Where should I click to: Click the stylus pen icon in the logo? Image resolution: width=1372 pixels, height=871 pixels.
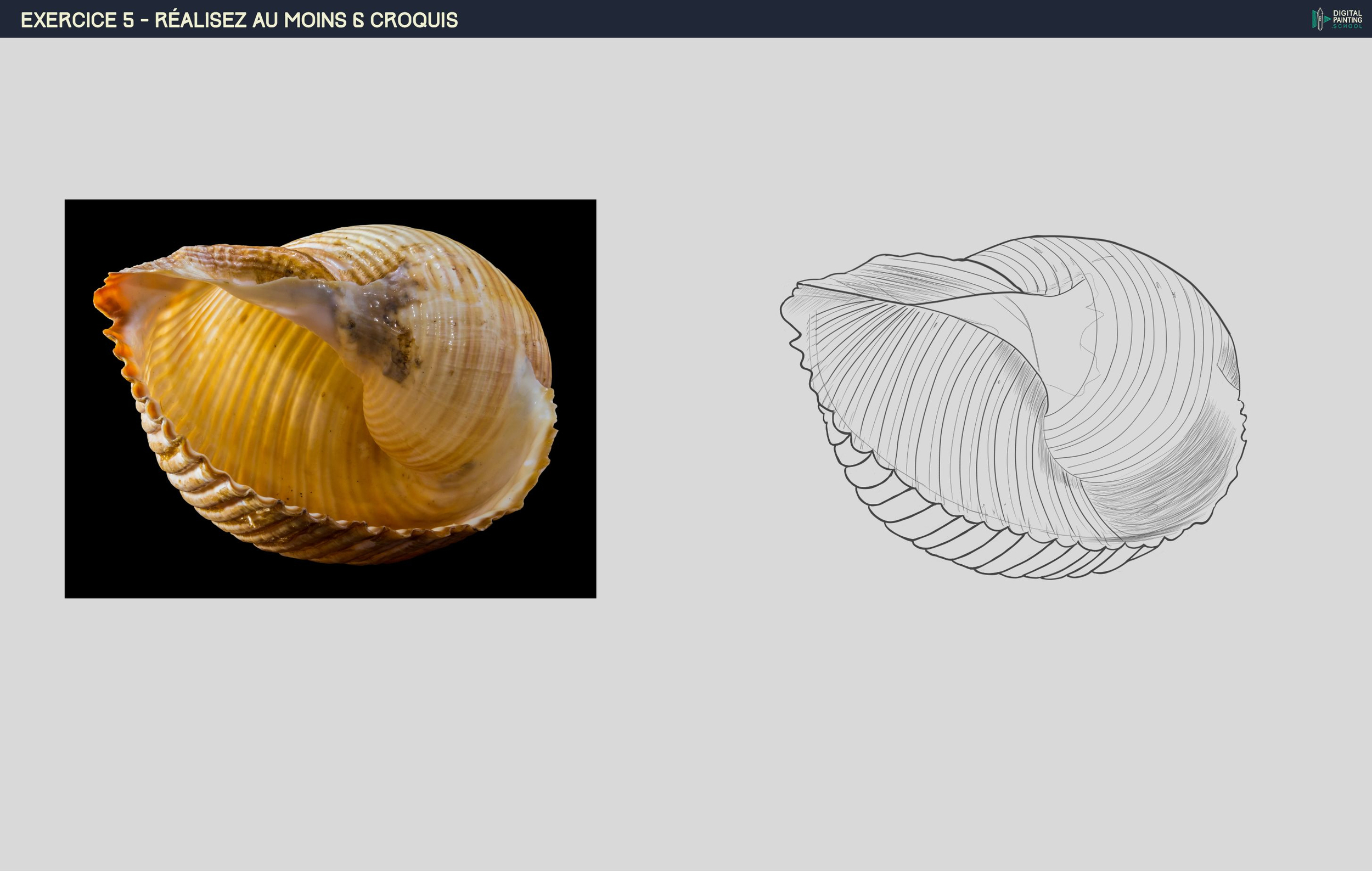click(x=1320, y=19)
